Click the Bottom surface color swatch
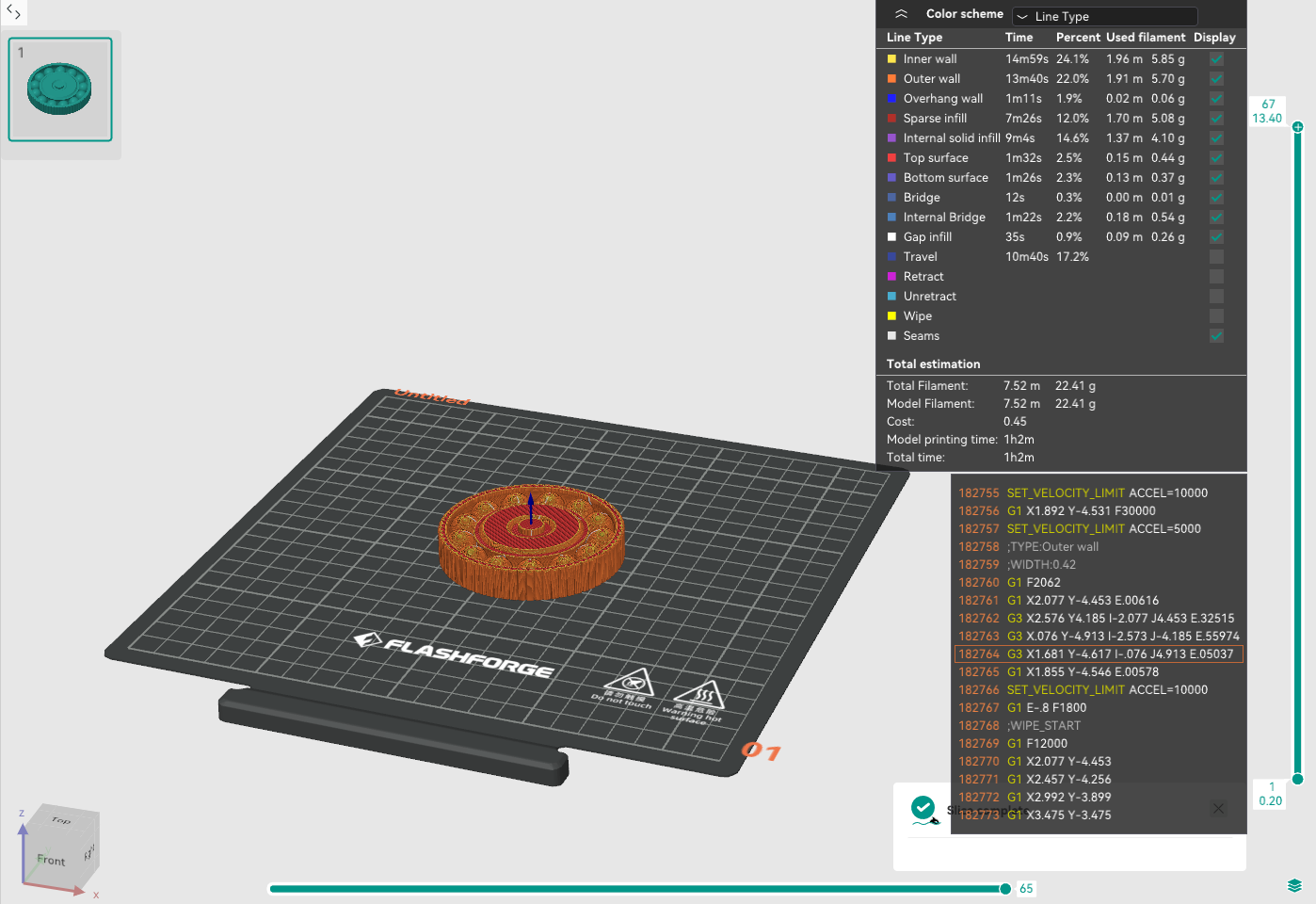Image resolution: width=1316 pixels, height=904 pixels. pos(891,177)
